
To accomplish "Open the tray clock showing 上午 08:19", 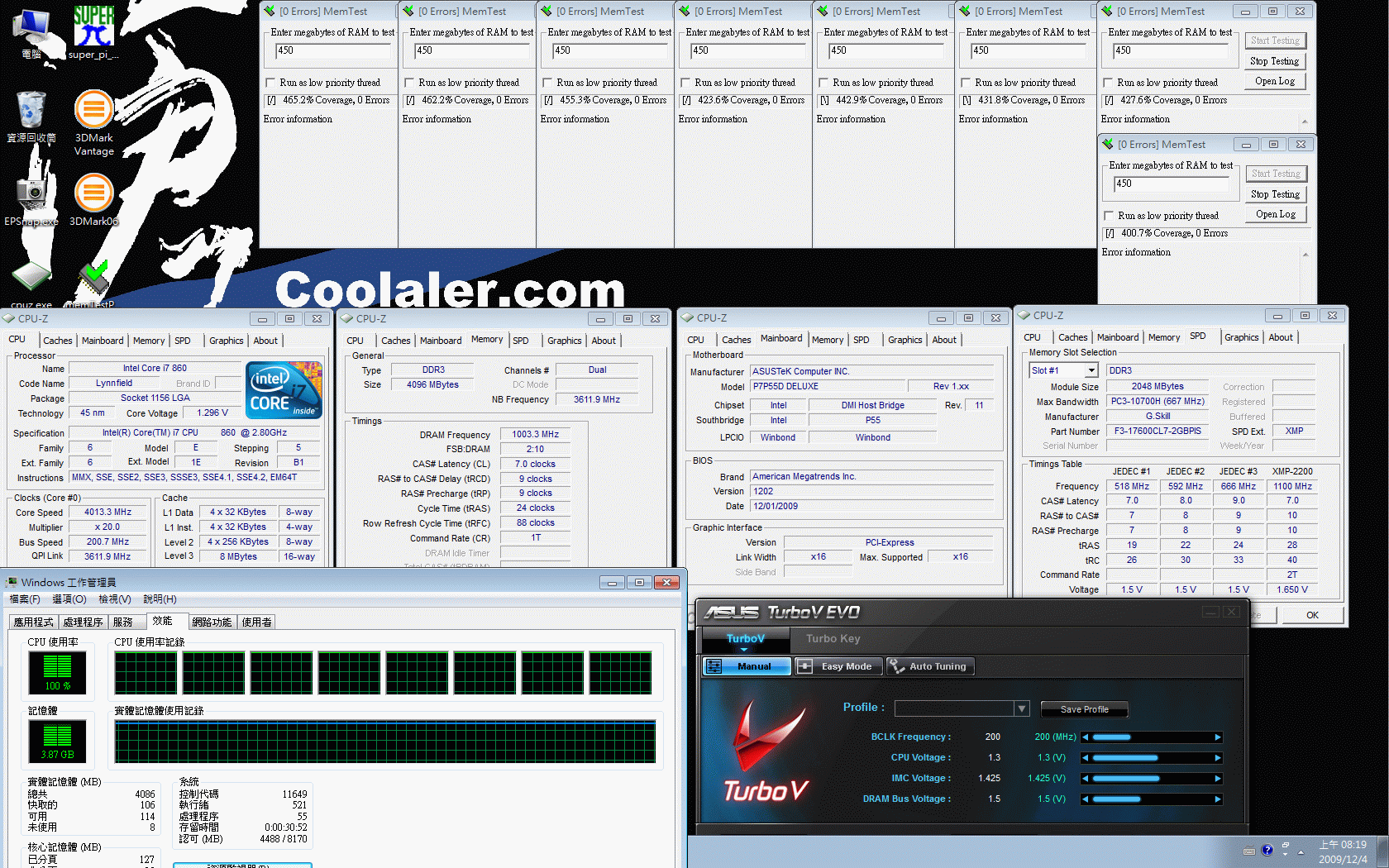I will pos(1343,851).
